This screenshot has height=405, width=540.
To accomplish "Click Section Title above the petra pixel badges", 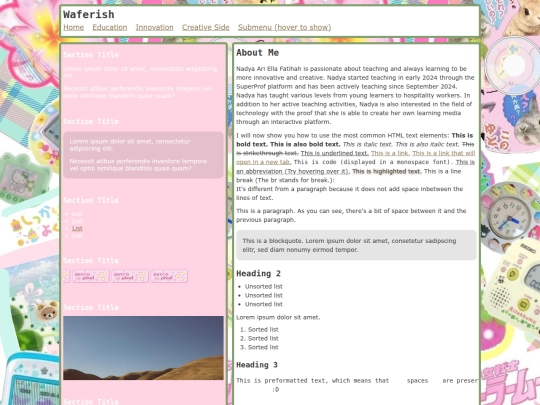I will [x=91, y=260].
